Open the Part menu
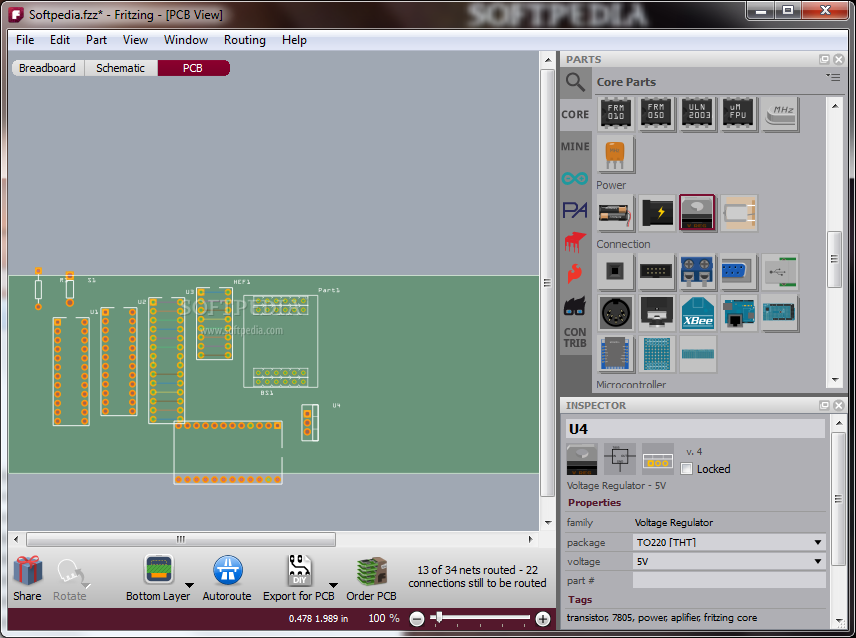856x638 pixels. point(96,40)
